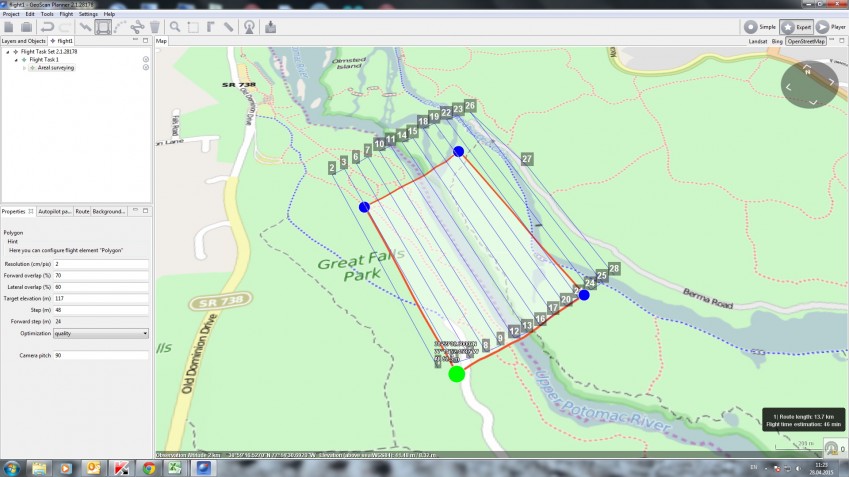Screen dimensions: 849x477
Task: Collapse the Flight Task 1 tree node
Action: point(16,60)
